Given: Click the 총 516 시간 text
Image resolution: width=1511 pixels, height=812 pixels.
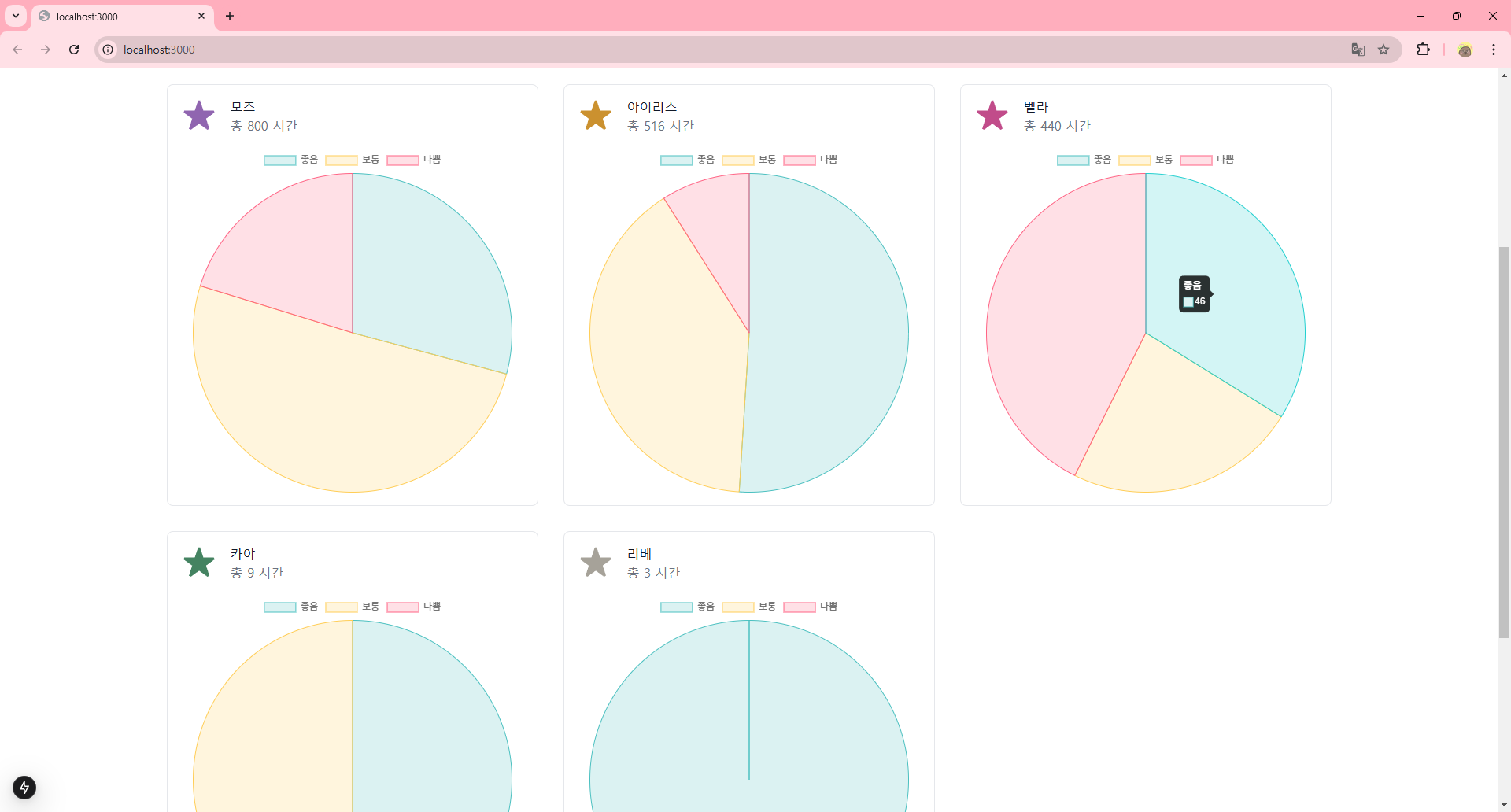Looking at the screenshot, I should point(660,126).
